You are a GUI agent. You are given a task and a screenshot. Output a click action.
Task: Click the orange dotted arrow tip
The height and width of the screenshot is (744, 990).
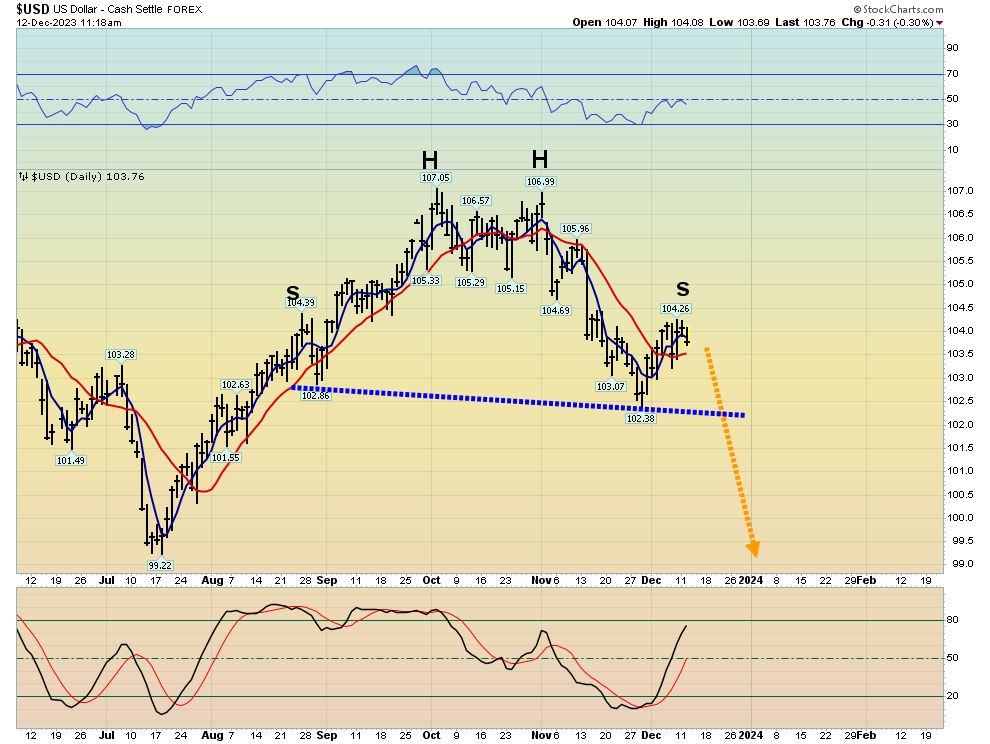click(x=752, y=549)
